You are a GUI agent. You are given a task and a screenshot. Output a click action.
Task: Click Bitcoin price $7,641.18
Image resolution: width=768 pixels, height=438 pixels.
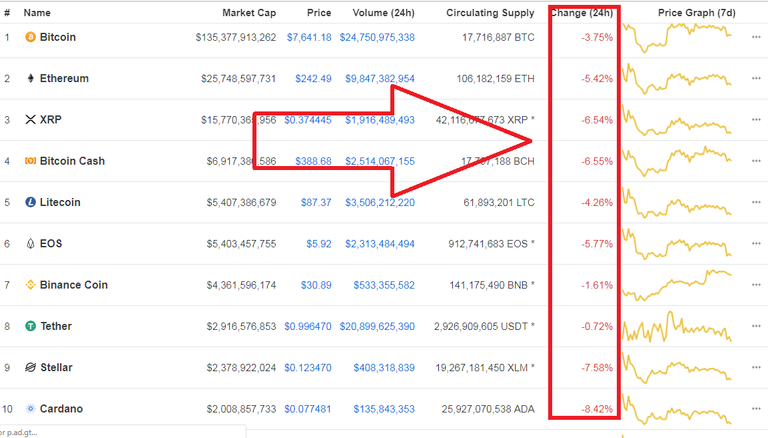309,37
